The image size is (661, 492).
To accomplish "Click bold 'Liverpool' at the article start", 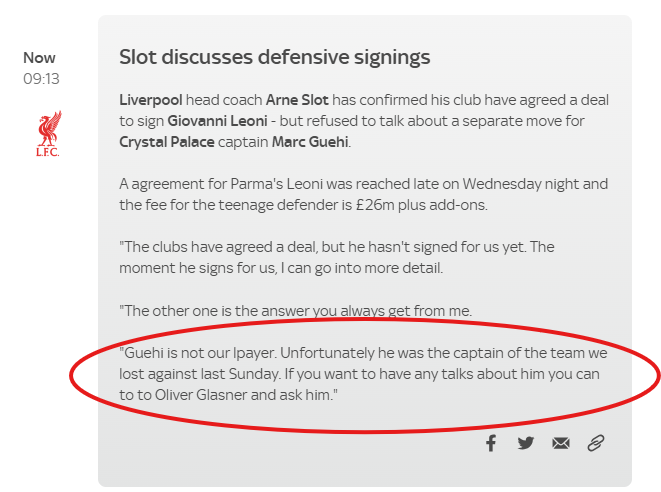I will (x=152, y=101).
